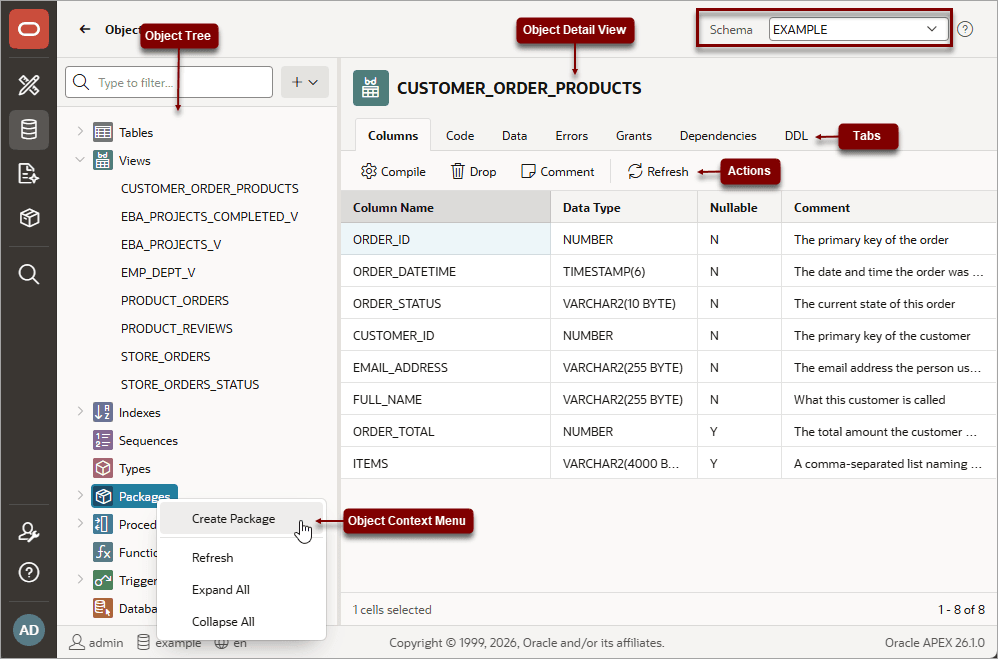Choose Create Package from context menu

click(x=241, y=519)
